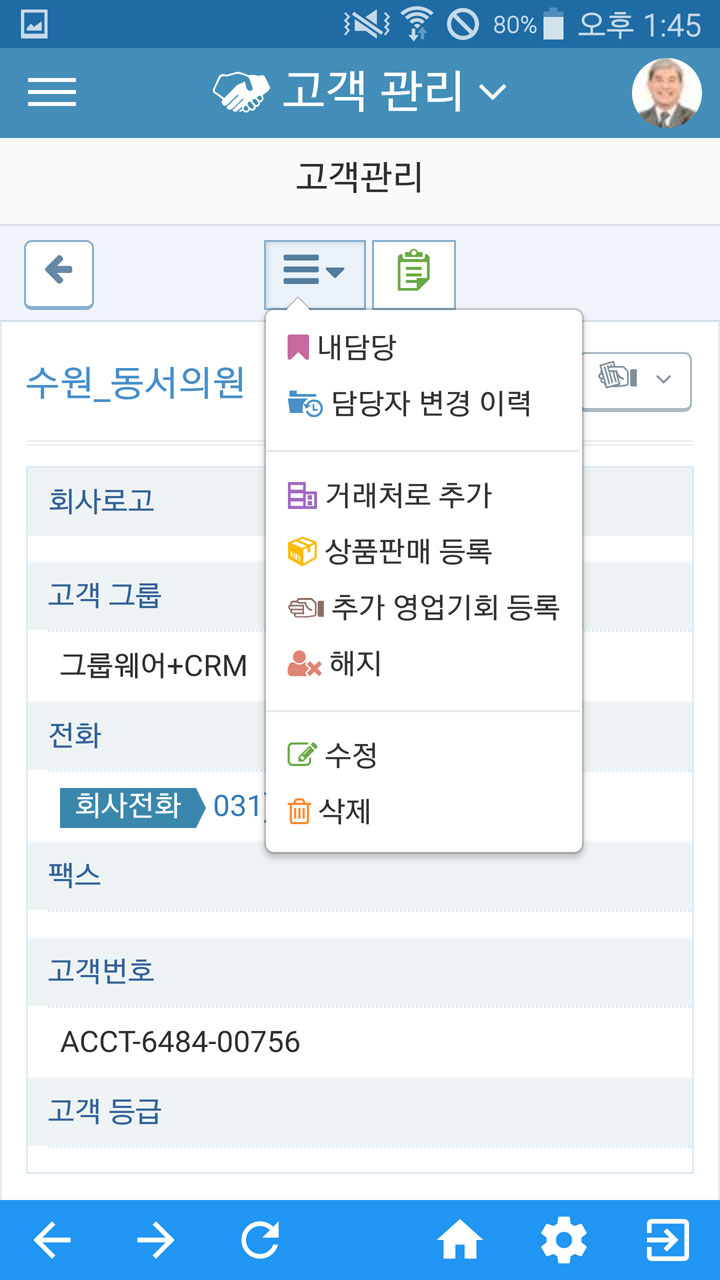Select 추가 영업기회 등록
The height and width of the screenshot is (1280, 720).
(423, 607)
